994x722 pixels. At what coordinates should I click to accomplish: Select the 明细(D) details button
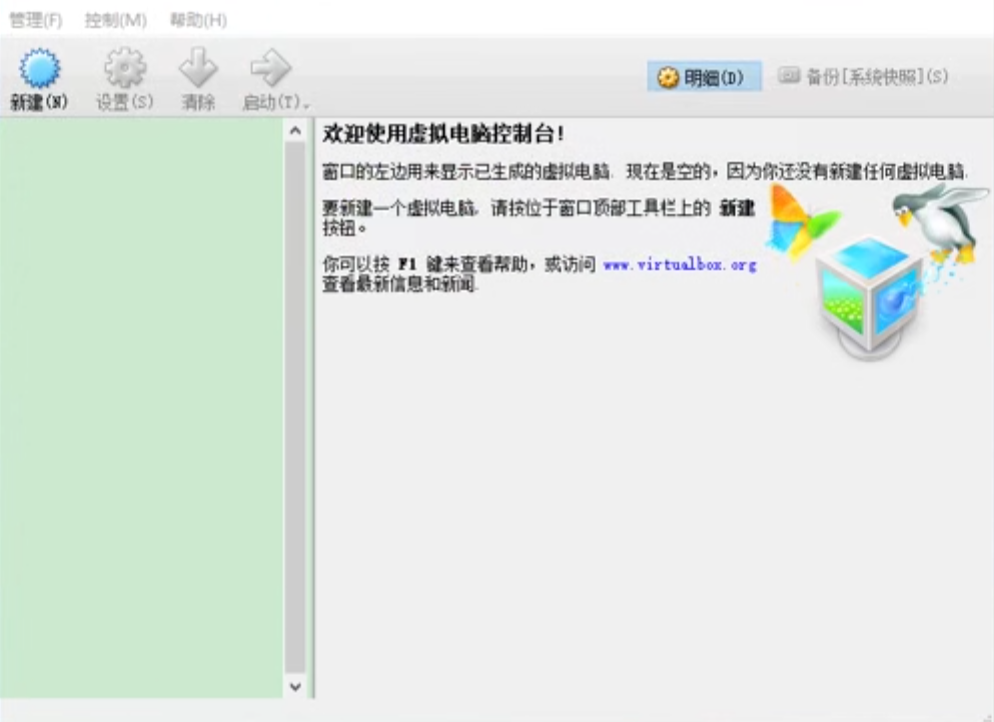(x=704, y=77)
